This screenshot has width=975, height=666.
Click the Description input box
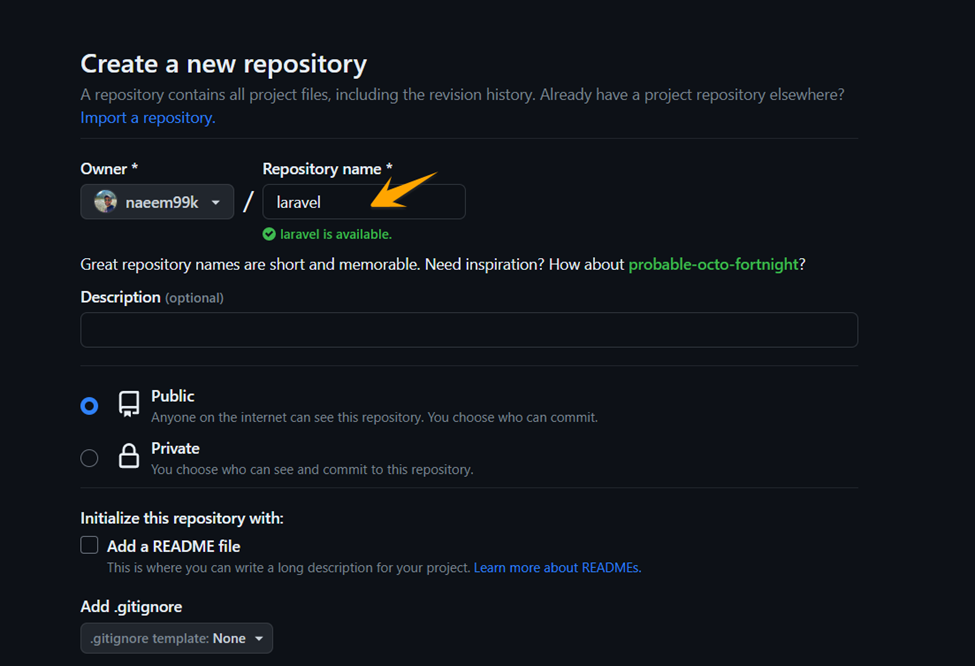[468, 329]
